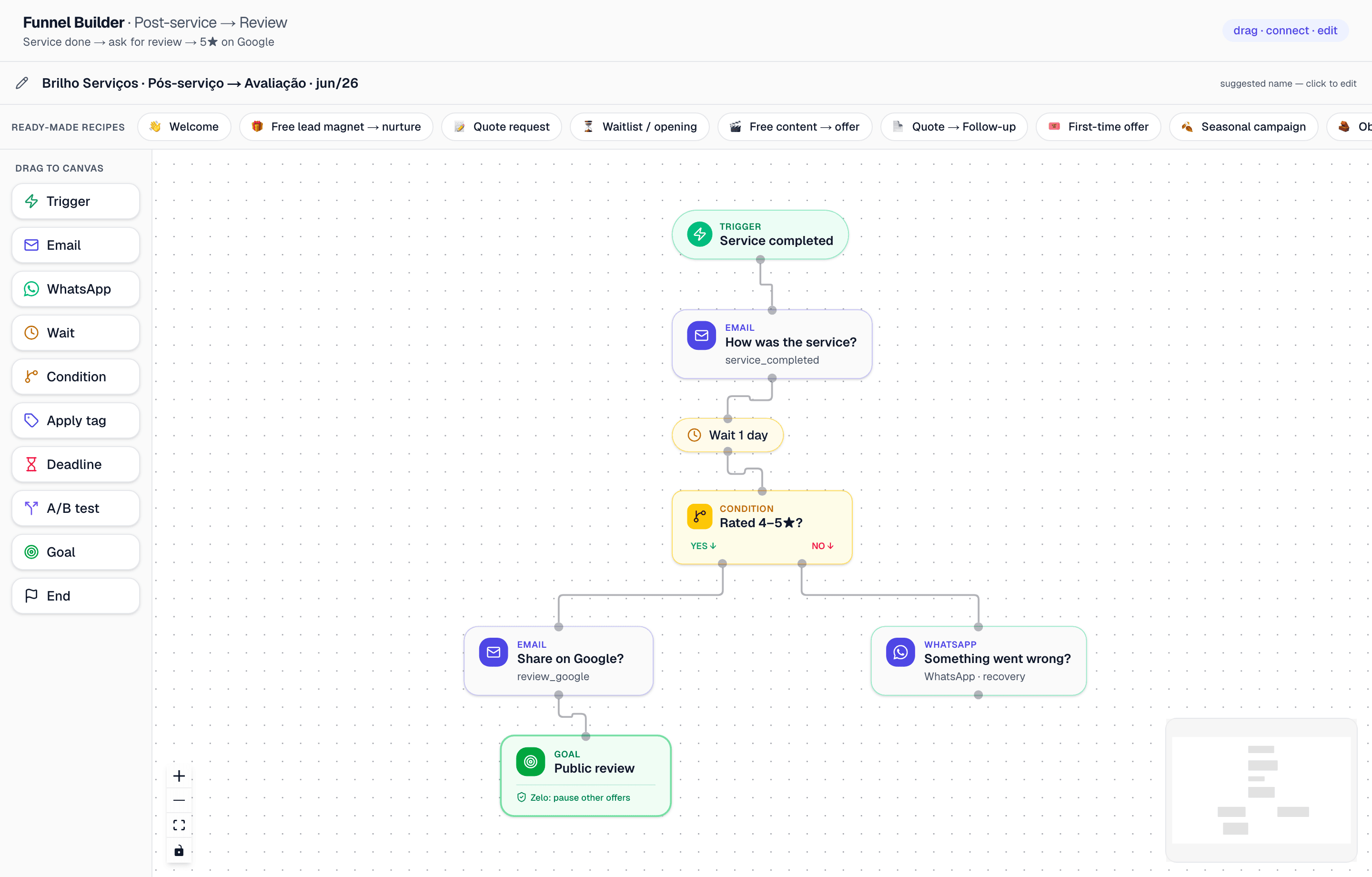
Task: Click the green bolt icon on Service completed node
Action: (x=700, y=235)
